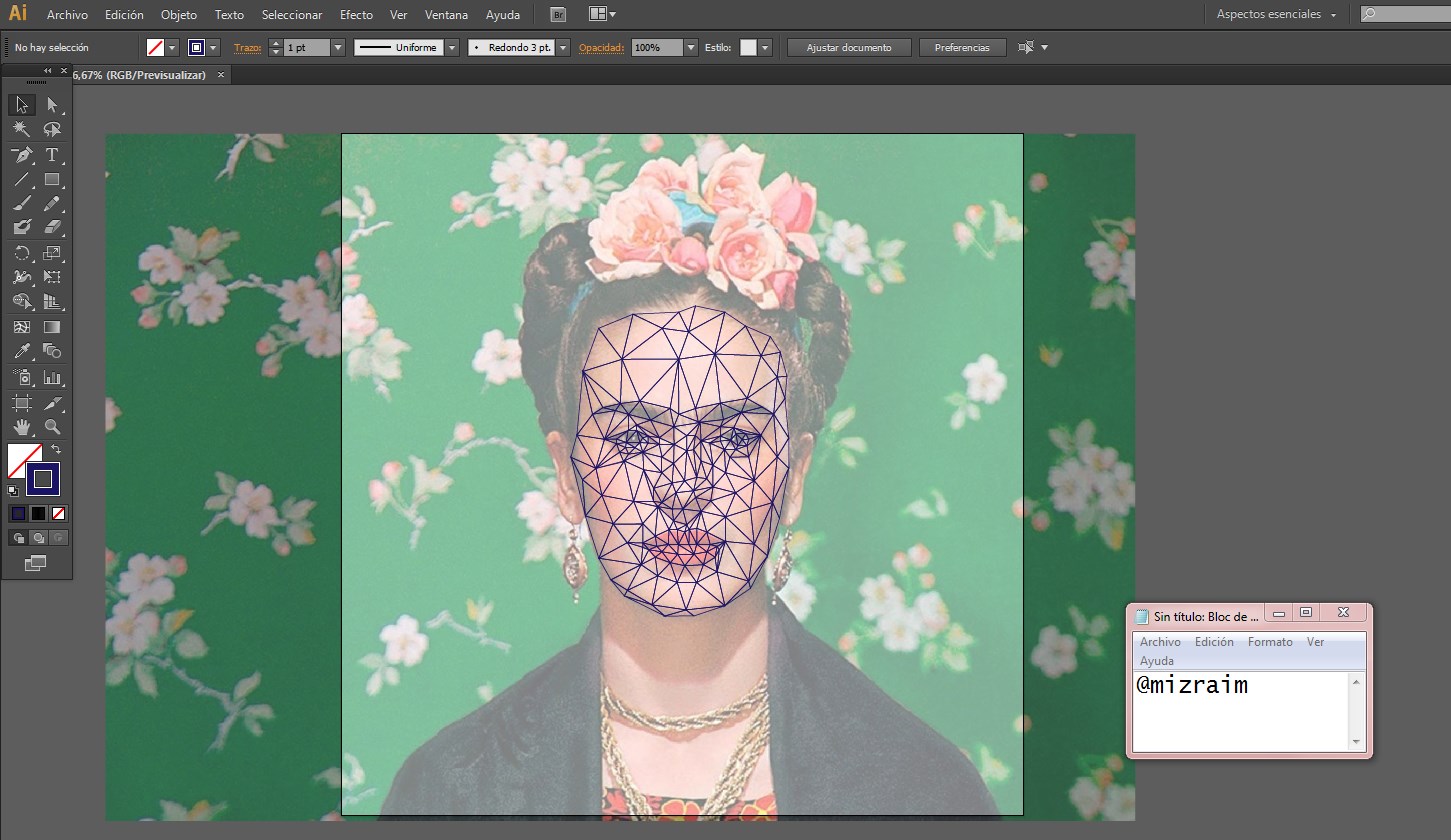Open the Objeto menu
Image resolution: width=1451 pixels, height=840 pixels.
click(179, 15)
